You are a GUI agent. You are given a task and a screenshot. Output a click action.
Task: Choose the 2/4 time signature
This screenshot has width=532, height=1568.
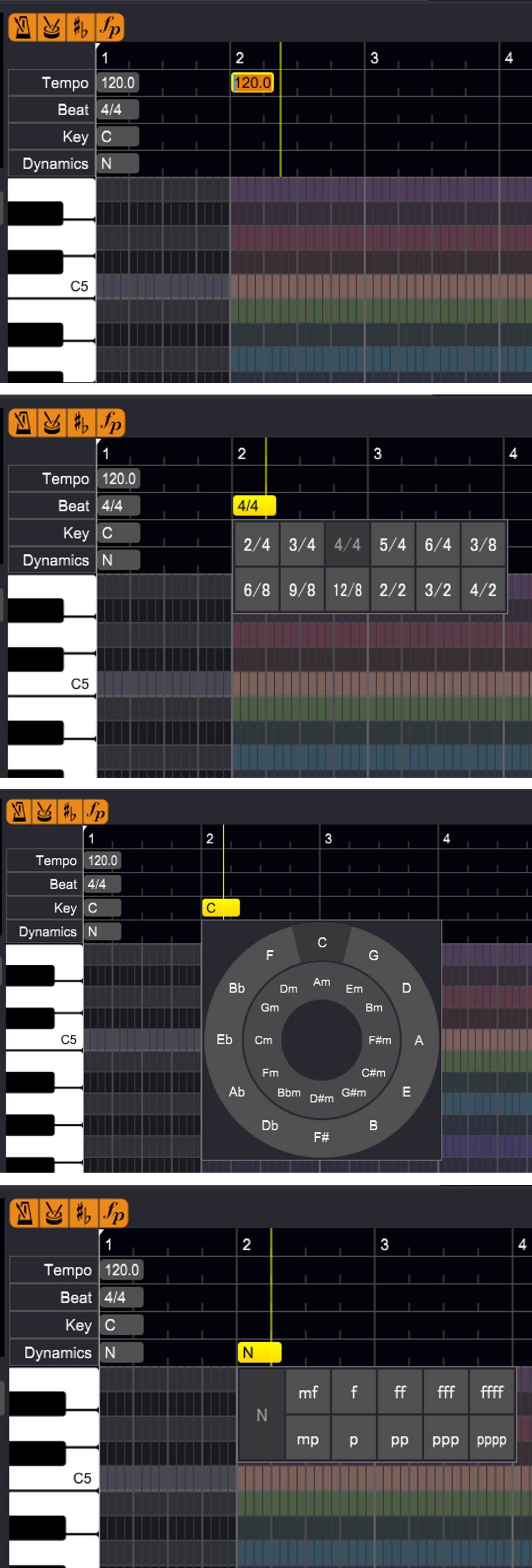(256, 545)
